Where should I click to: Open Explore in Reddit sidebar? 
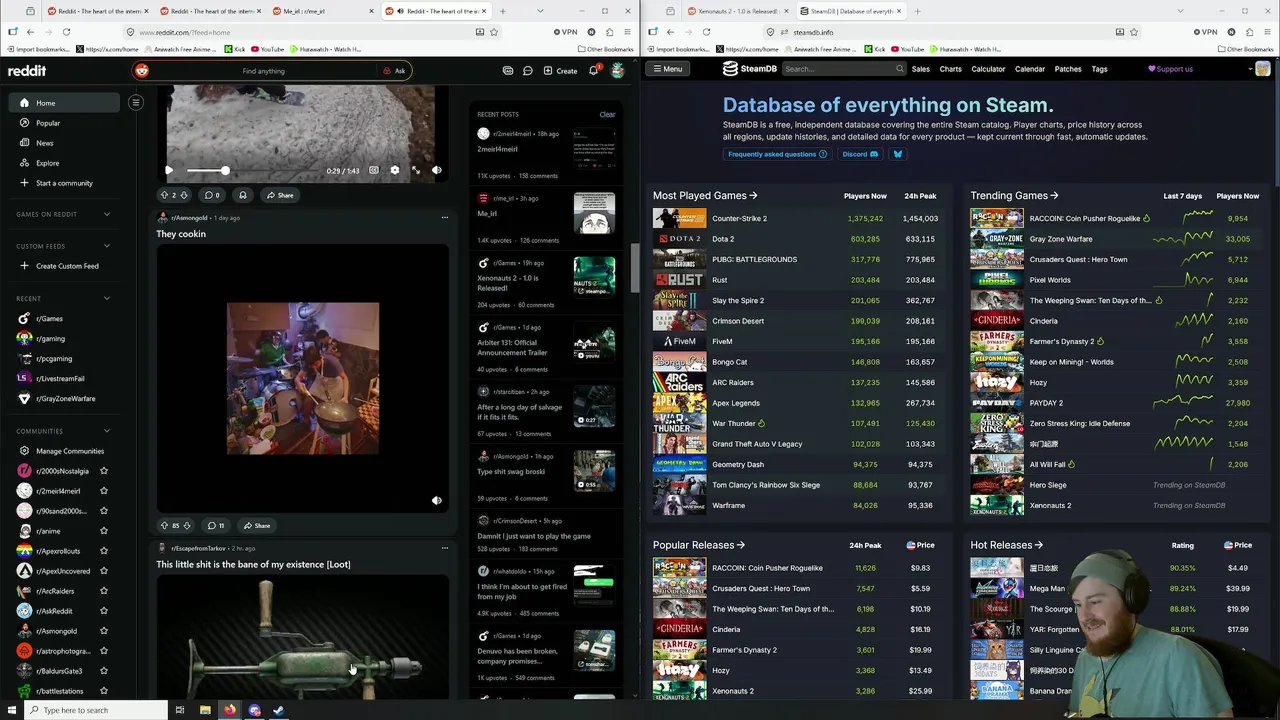point(65,163)
